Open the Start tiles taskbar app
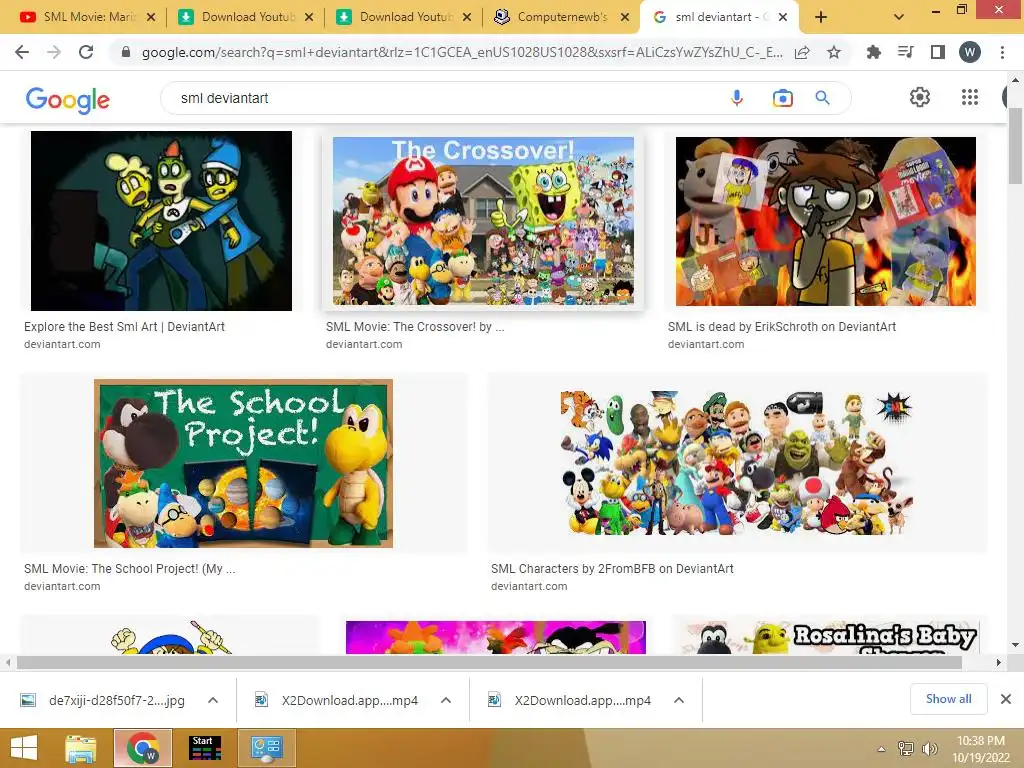Image resolution: width=1024 pixels, height=768 pixels. coord(205,748)
